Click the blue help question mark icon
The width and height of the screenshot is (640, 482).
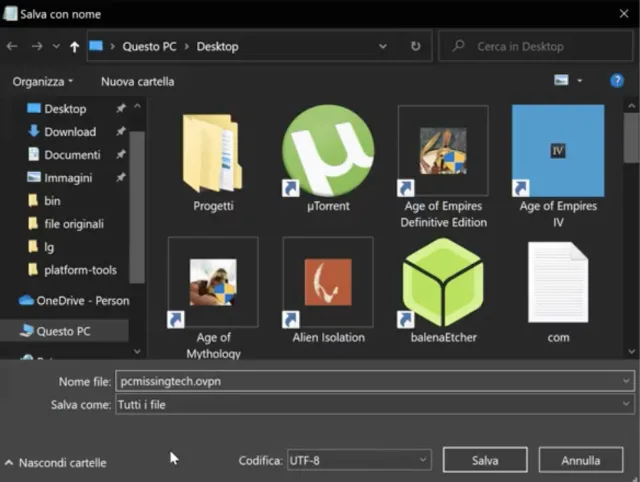(617, 81)
